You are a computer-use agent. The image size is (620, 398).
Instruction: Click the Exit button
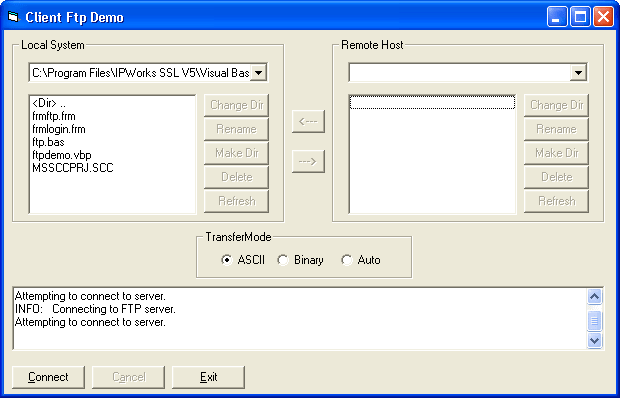pos(208,377)
